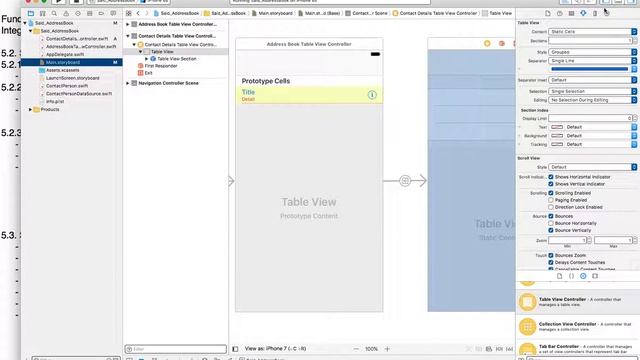Open the Section Index Text color swatch
Screen dimensions: 640x360
(x=557, y=127)
